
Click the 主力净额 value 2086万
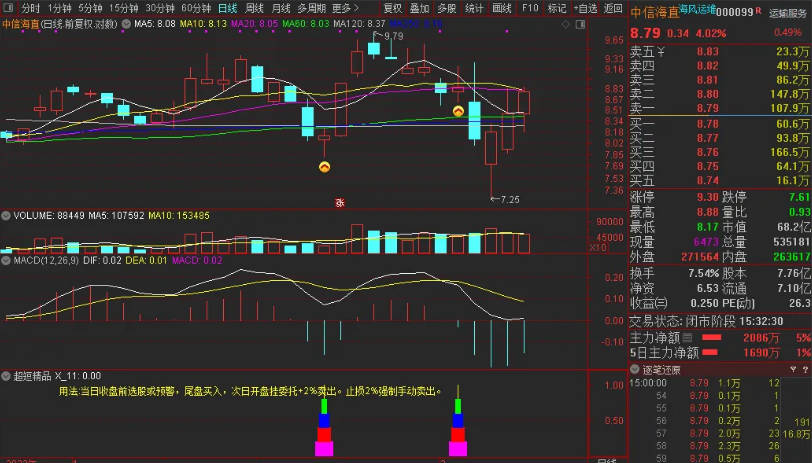coord(761,338)
